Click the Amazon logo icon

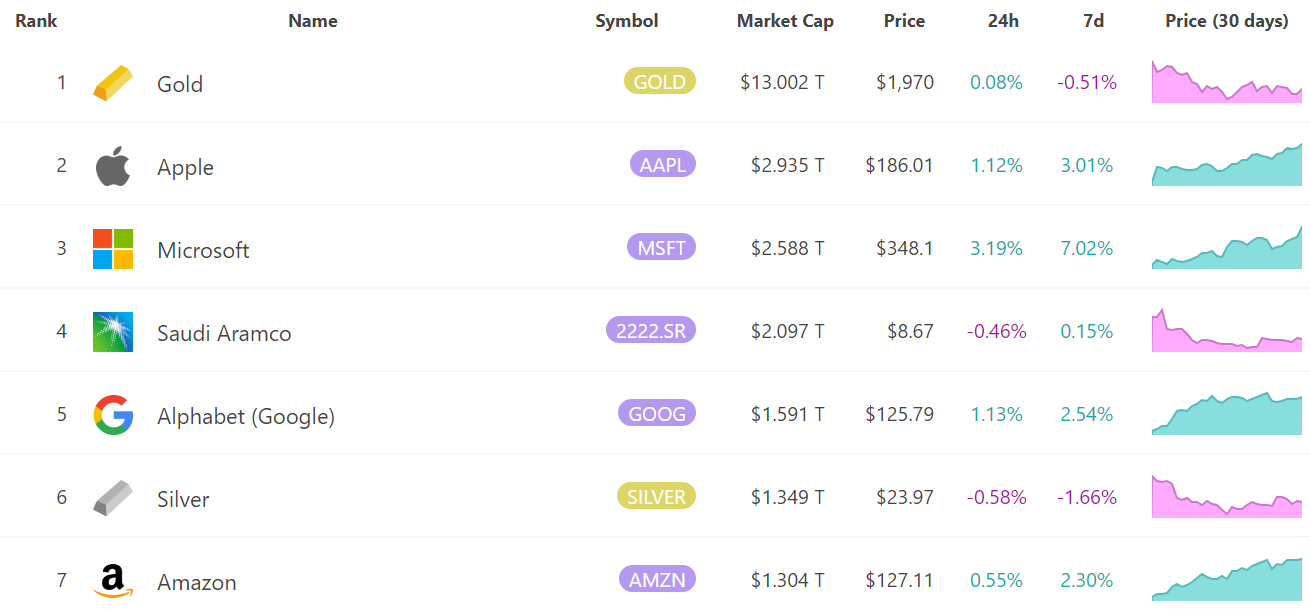(113, 581)
